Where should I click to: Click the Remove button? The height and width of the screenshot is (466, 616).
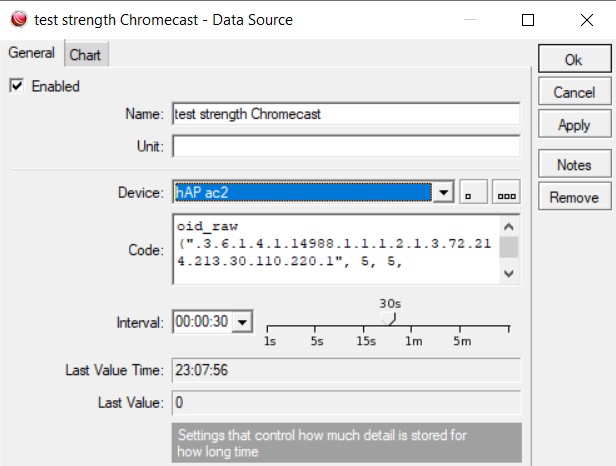574,197
